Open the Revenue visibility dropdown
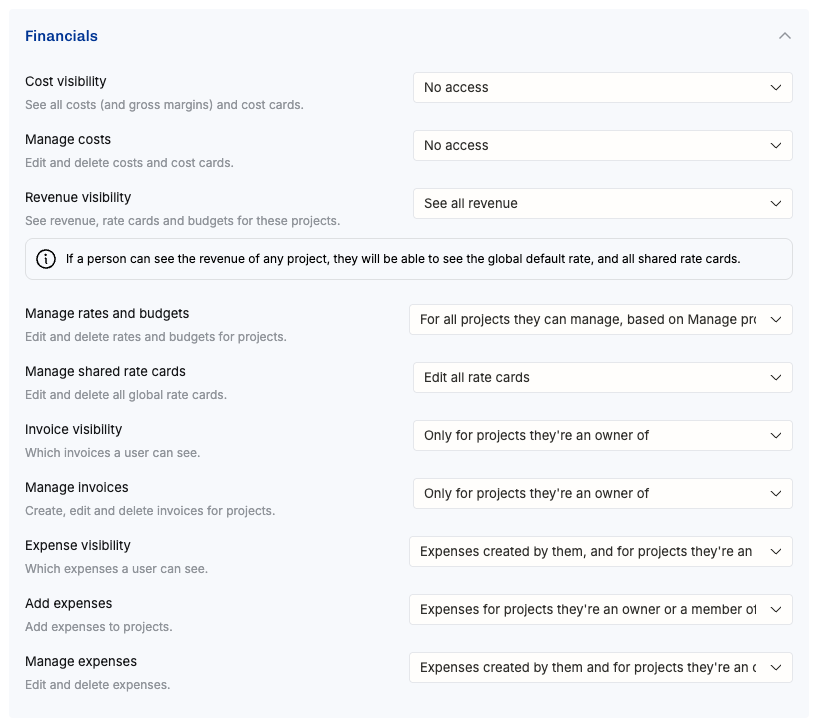The height and width of the screenshot is (728, 820). [x=602, y=203]
